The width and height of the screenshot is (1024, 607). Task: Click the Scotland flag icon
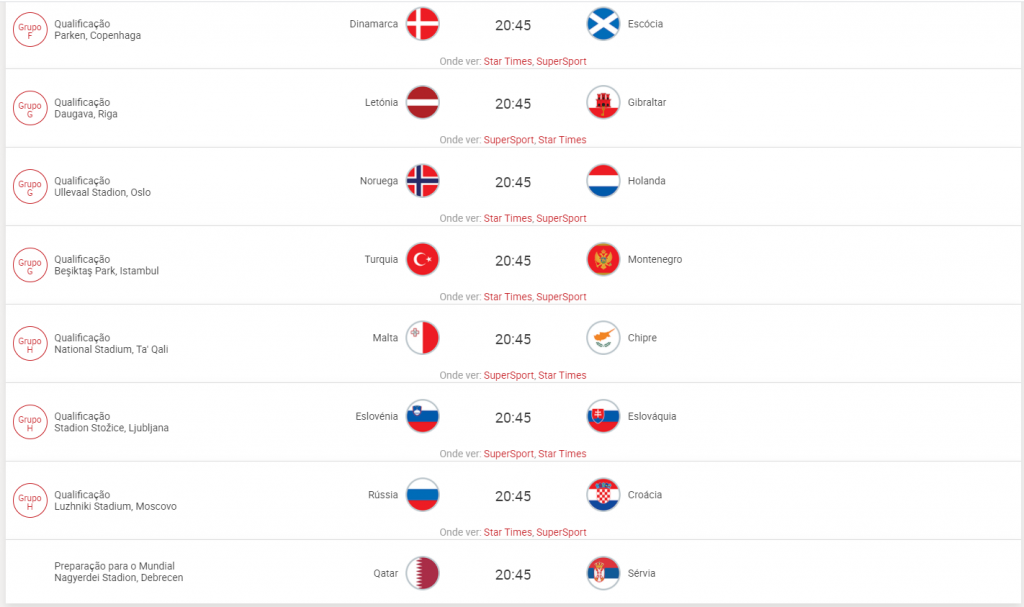[x=603, y=24]
